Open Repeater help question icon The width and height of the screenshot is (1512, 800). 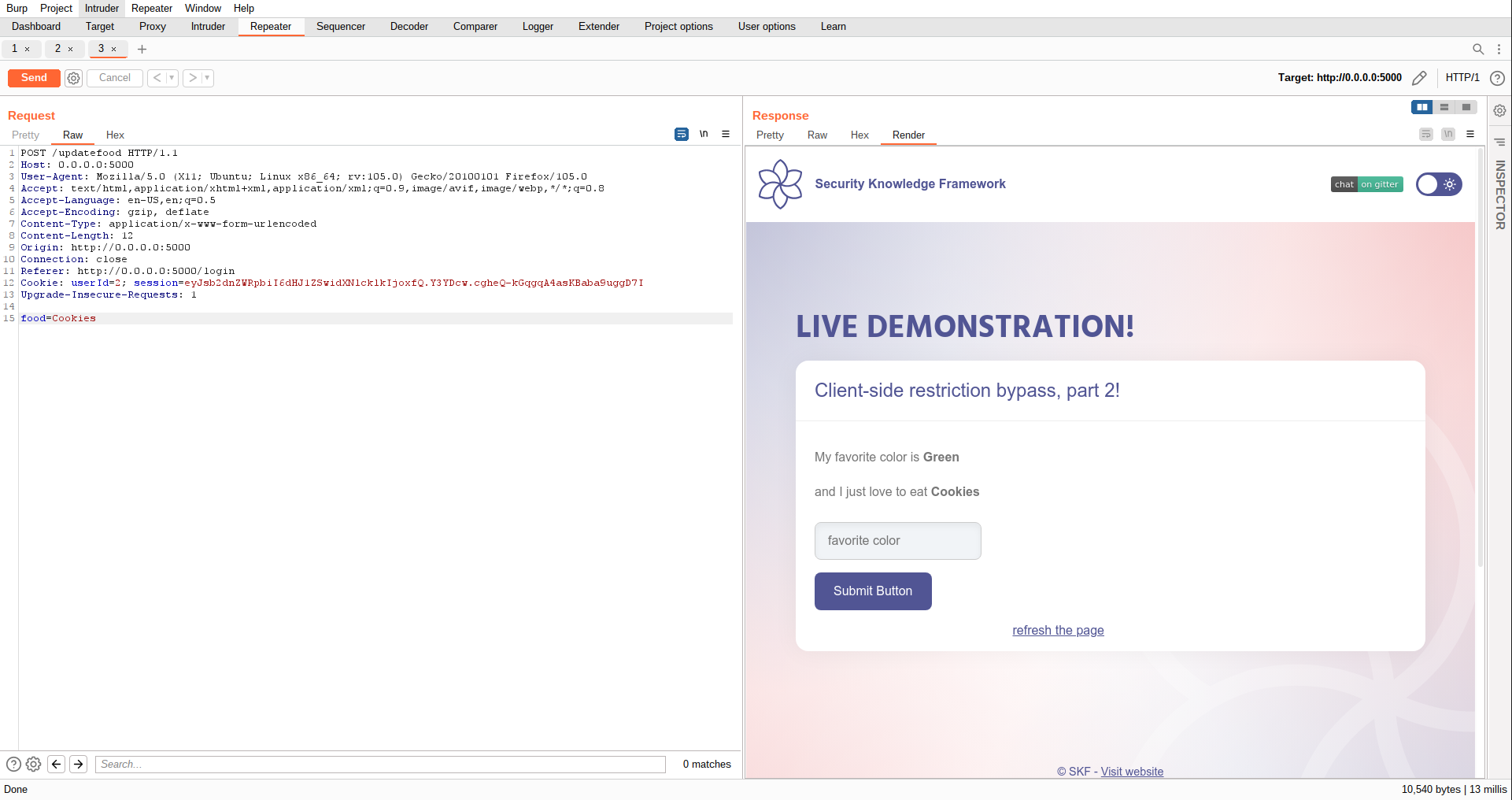pyautogui.click(x=1498, y=78)
